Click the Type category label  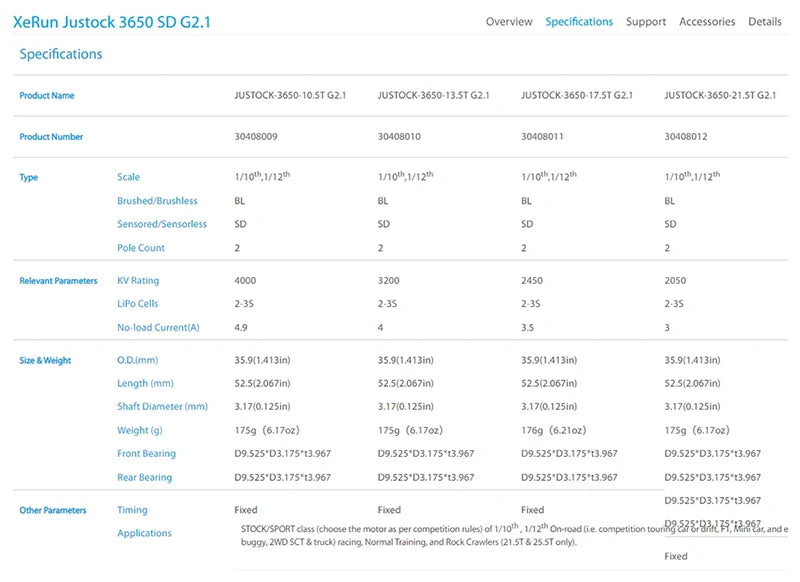click(29, 178)
